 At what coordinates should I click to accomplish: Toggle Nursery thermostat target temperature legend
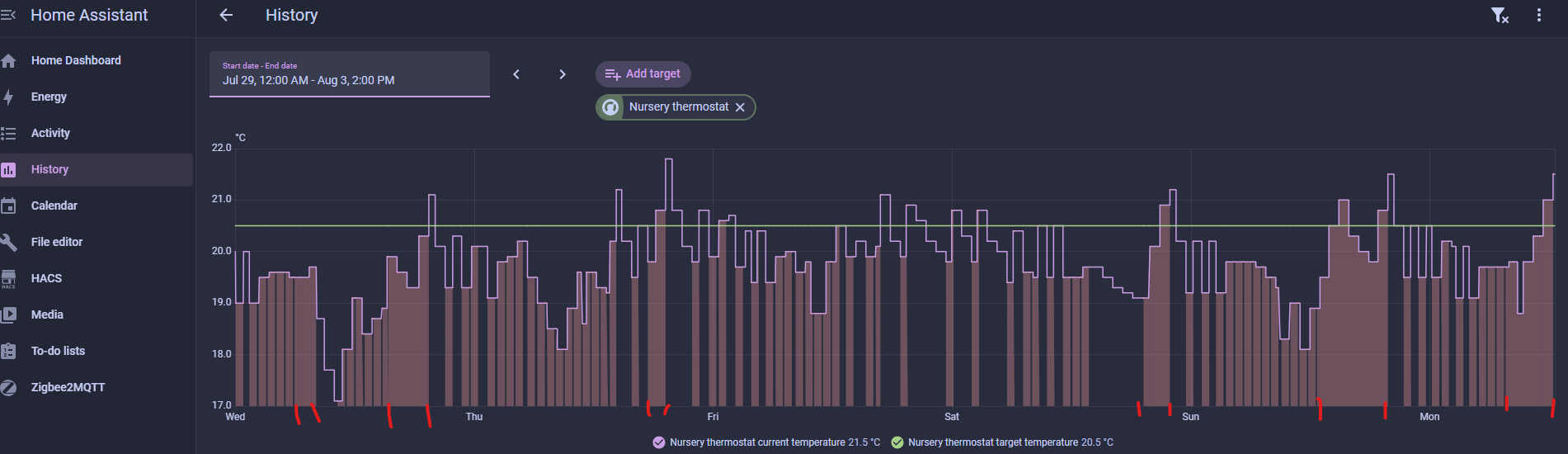(1002, 442)
